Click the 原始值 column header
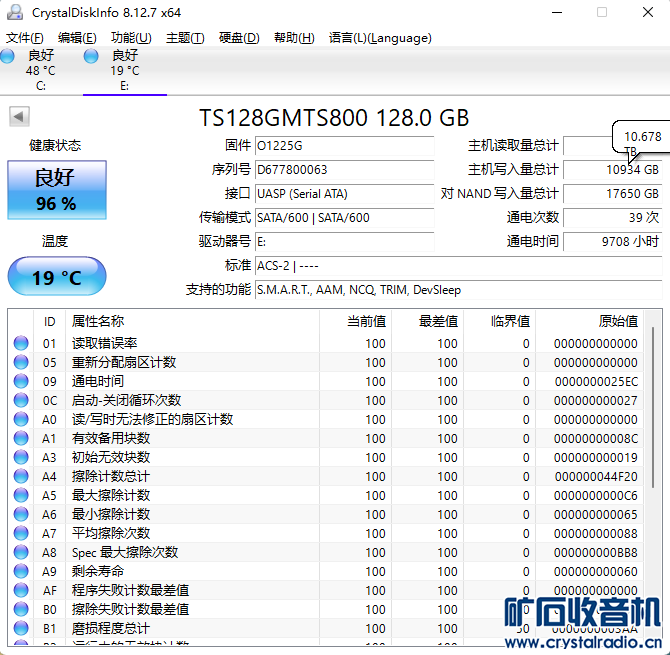Screen dimensions: 670x655 pyautogui.click(x=590, y=321)
